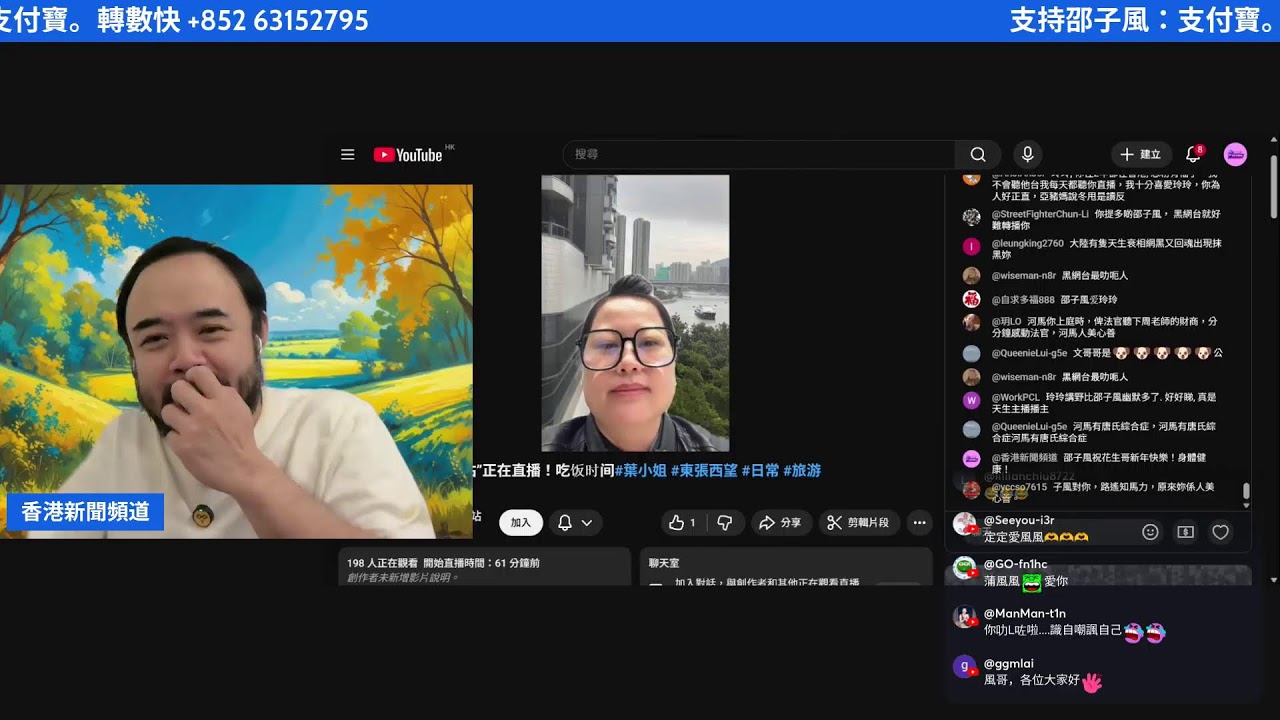
Task: Expand channel notification bell dropdown
Action: (575, 523)
